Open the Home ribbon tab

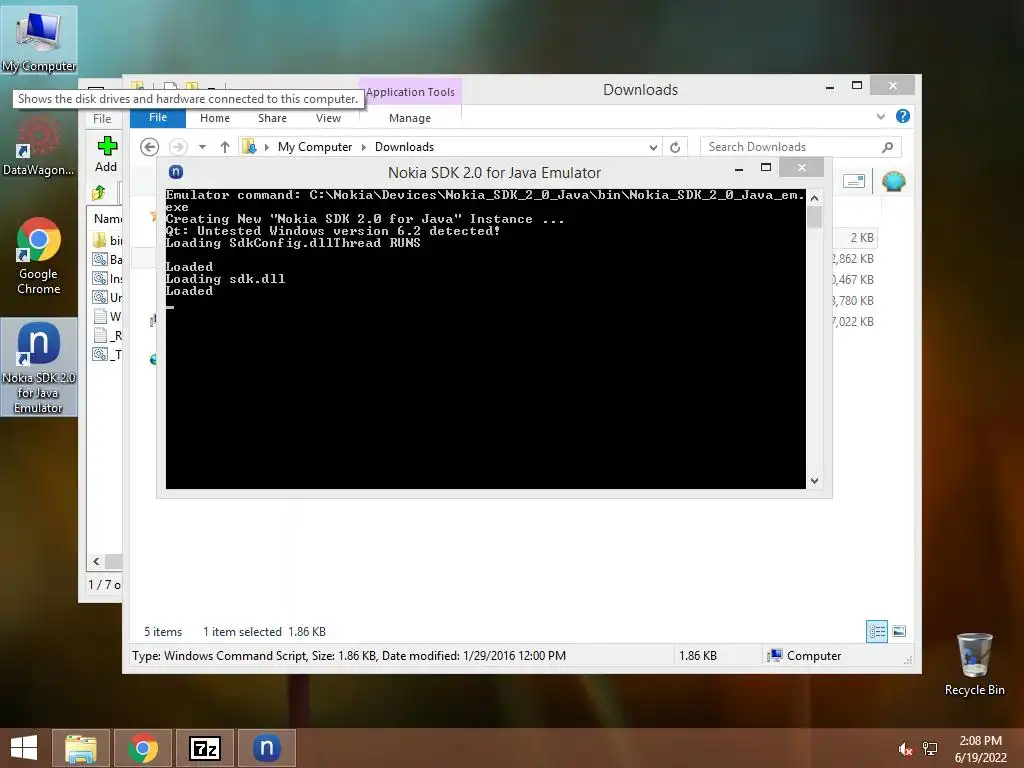click(215, 118)
